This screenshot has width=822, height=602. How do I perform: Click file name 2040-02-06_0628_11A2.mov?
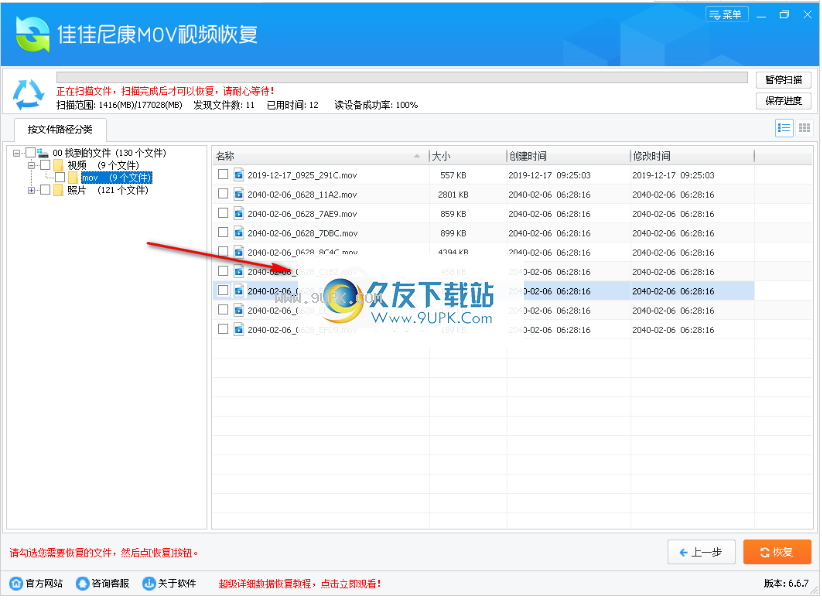(302, 195)
